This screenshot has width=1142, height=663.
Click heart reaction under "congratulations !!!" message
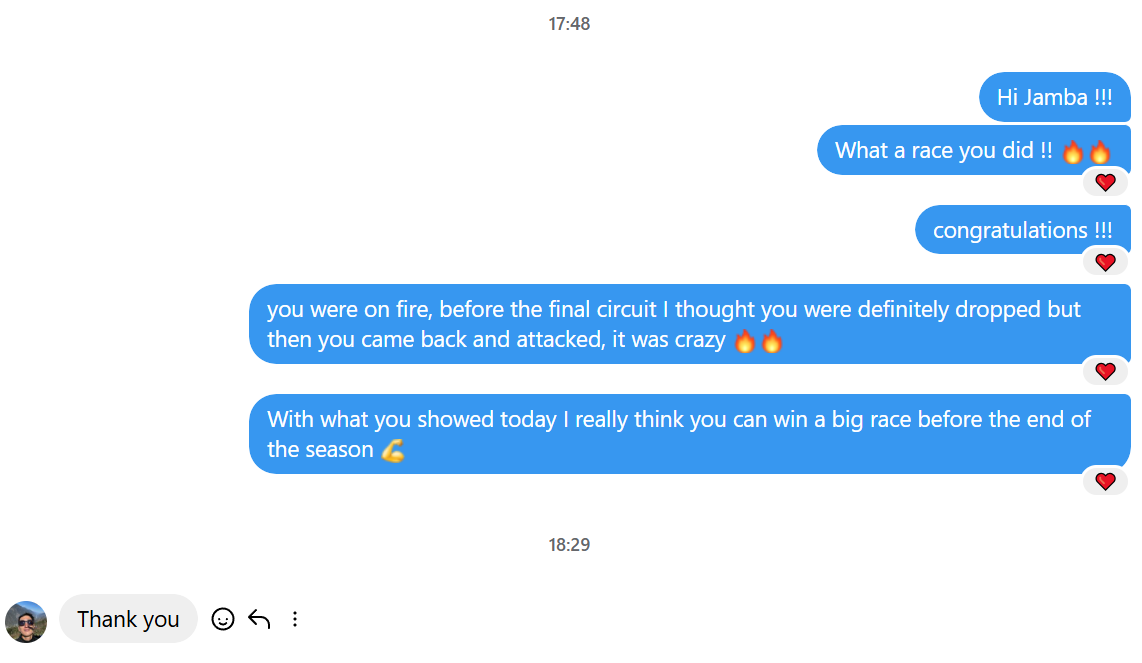click(x=1105, y=263)
